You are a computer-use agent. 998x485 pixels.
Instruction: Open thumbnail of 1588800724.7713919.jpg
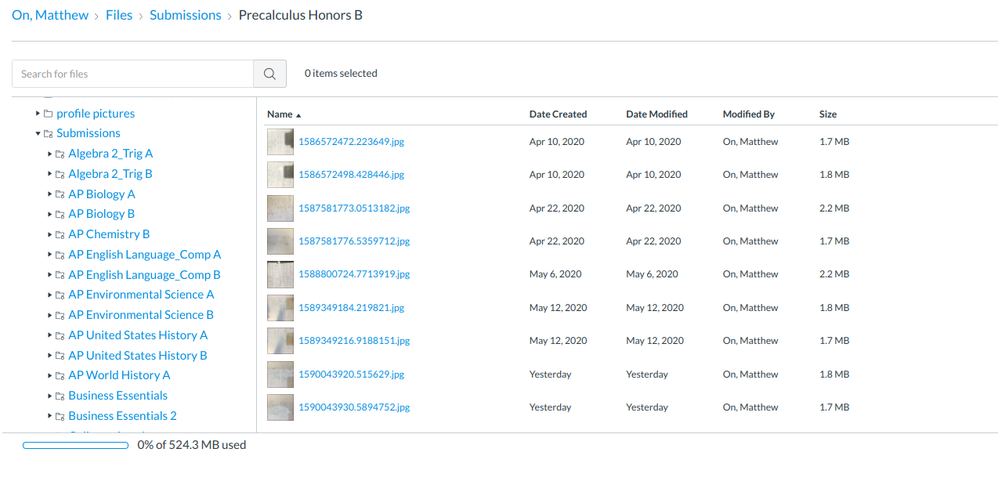280,274
